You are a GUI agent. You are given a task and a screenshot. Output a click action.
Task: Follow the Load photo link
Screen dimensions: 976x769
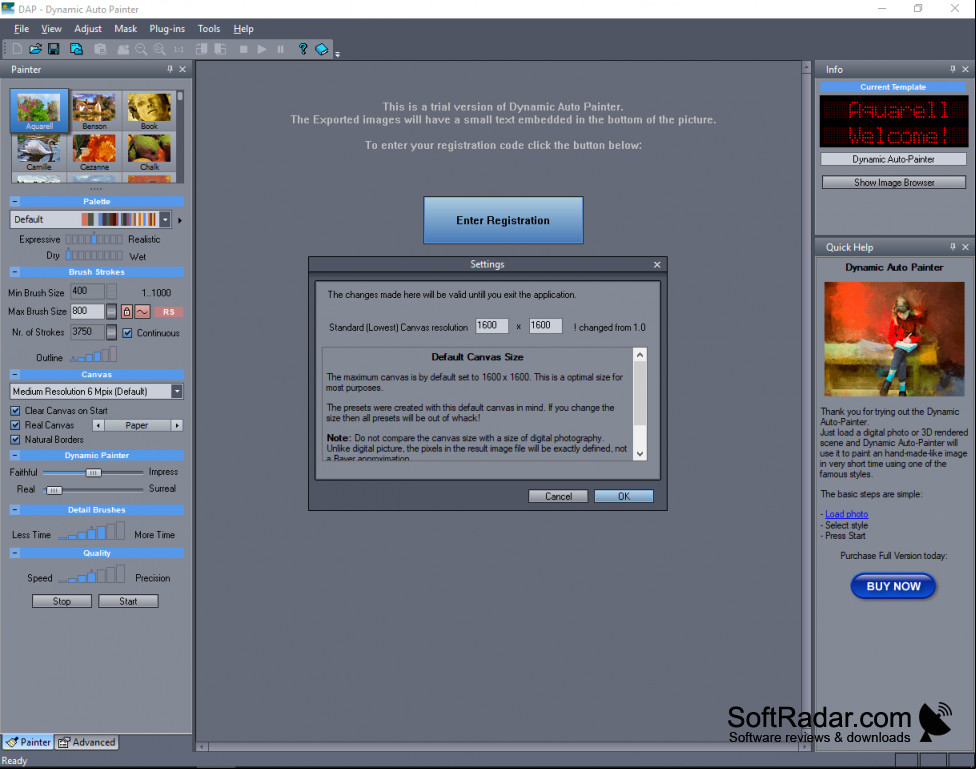tap(847, 514)
